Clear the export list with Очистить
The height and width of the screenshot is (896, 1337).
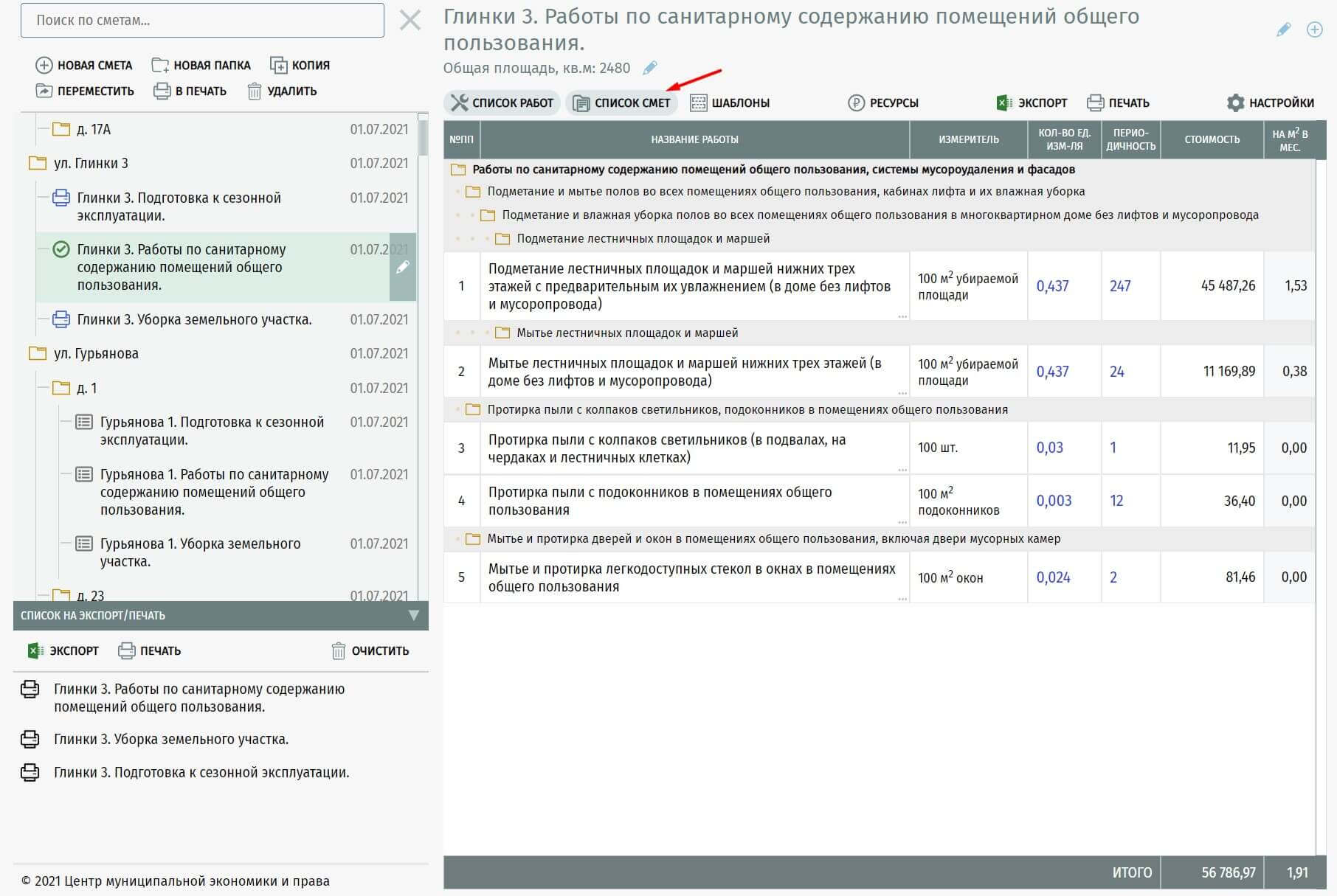coord(370,650)
